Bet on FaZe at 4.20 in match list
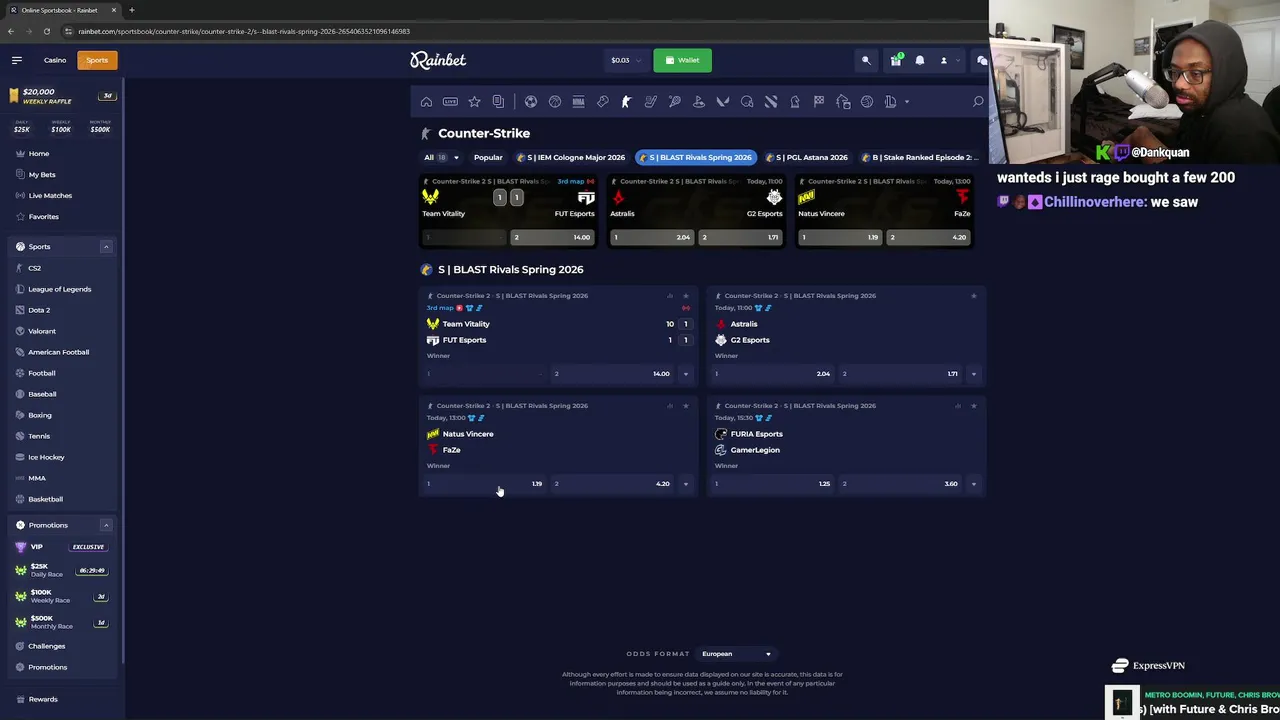 pyautogui.click(x=613, y=484)
